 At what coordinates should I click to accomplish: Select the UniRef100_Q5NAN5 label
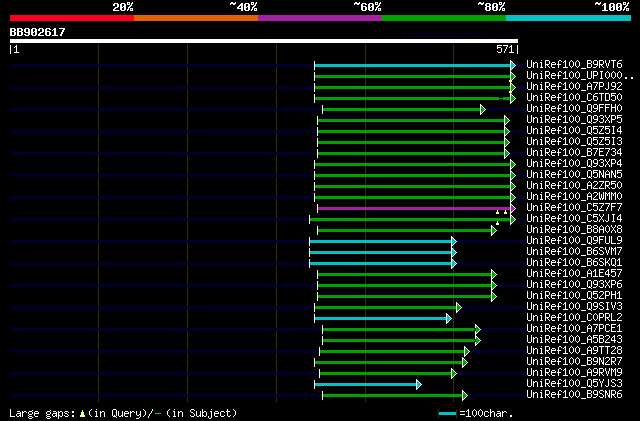pos(574,175)
